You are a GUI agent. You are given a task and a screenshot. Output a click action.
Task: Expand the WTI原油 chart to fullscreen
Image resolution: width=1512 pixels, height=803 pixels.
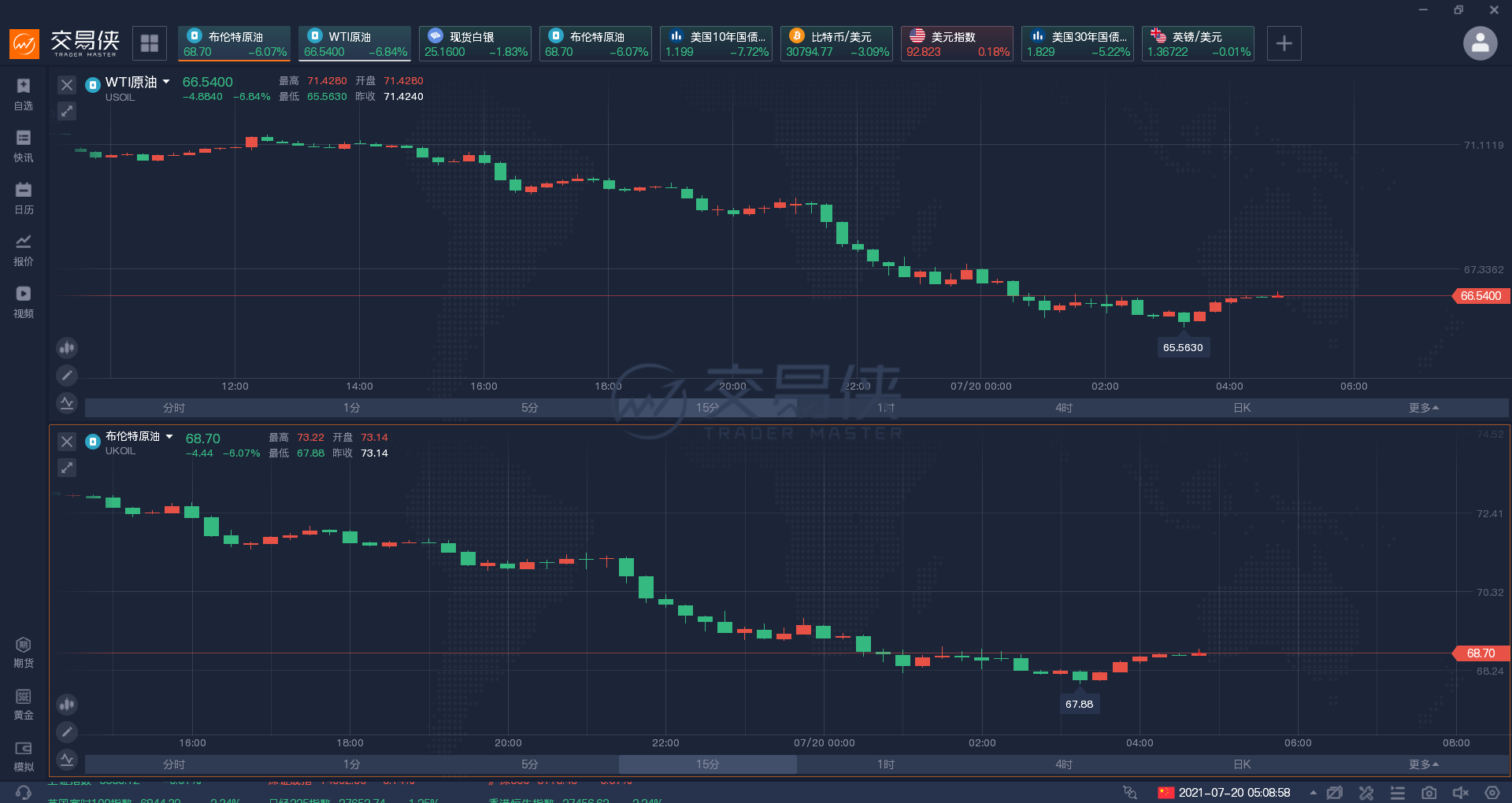click(67, 111)
